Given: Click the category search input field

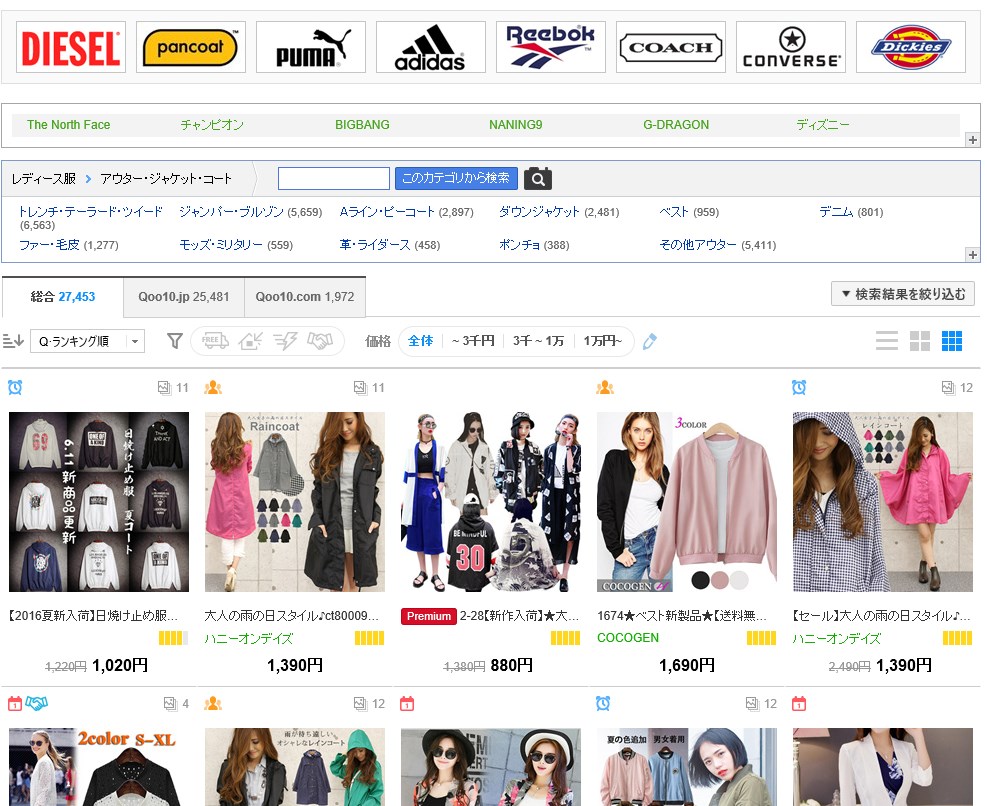Looking at the screenshot, I should point(334,178).
